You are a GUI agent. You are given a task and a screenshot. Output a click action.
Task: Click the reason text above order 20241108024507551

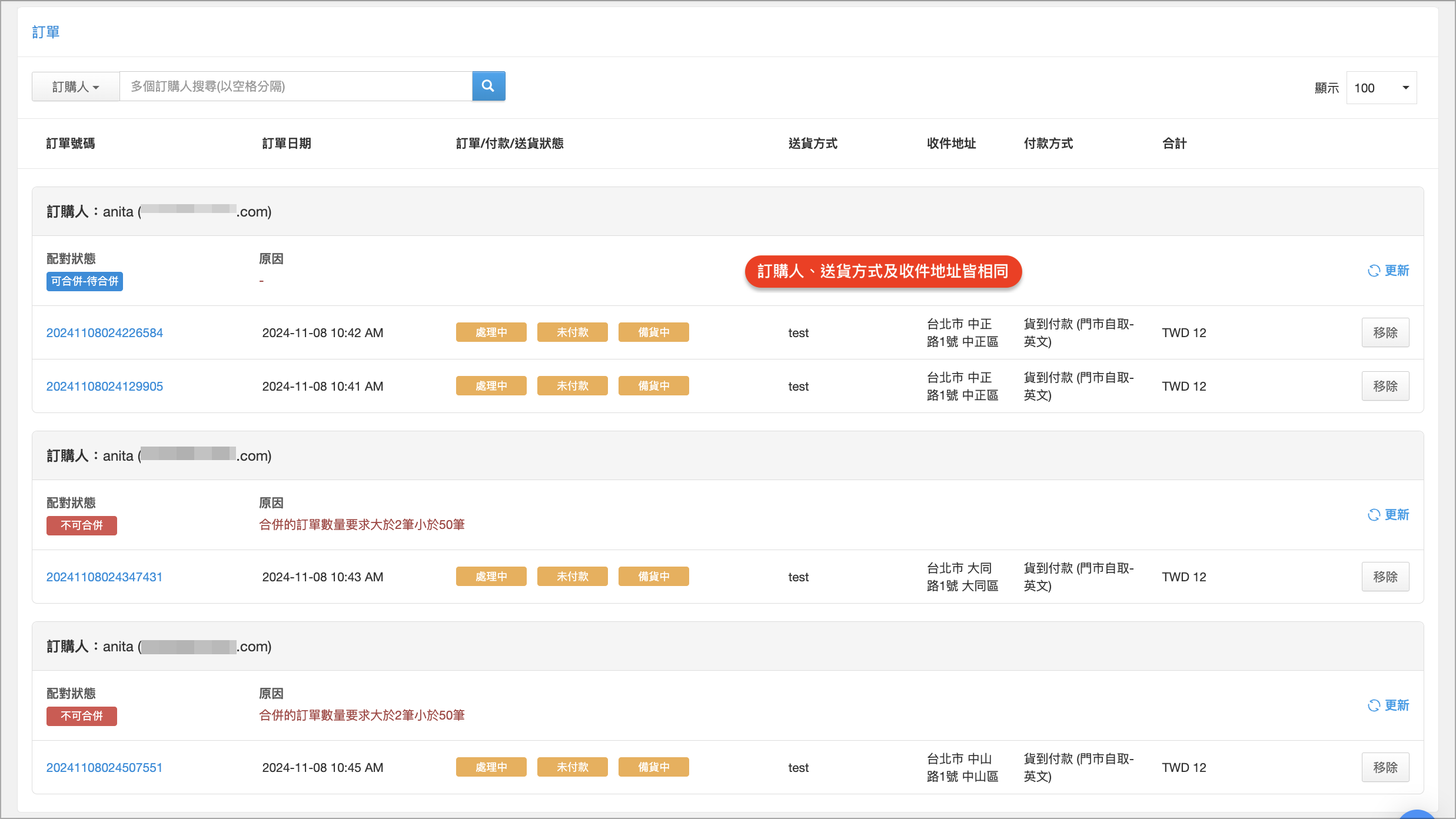click(x=362, y=715)
